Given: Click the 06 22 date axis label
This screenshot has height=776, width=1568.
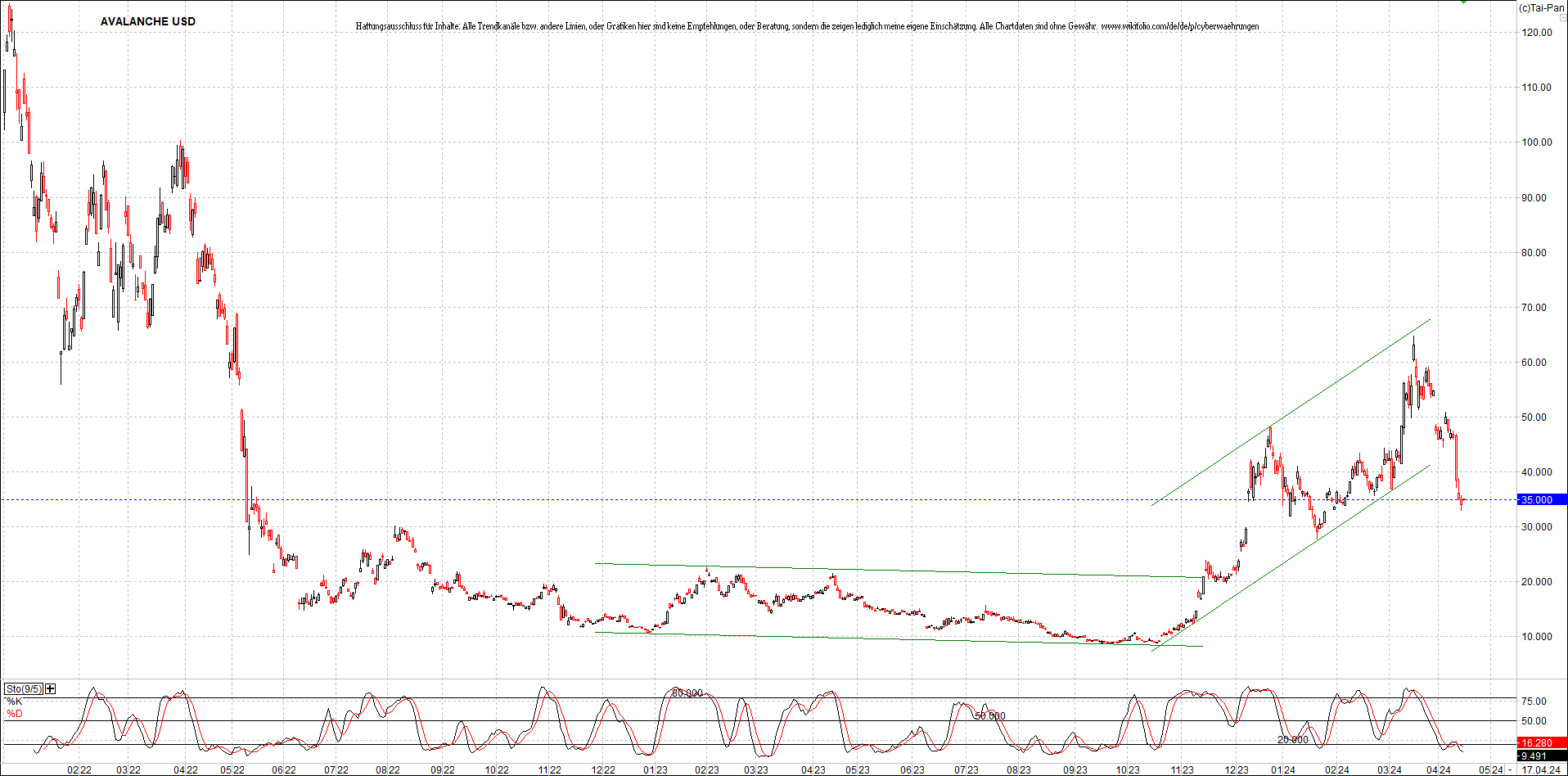Looking at the screenshot, I should click(x=284, y=770).
